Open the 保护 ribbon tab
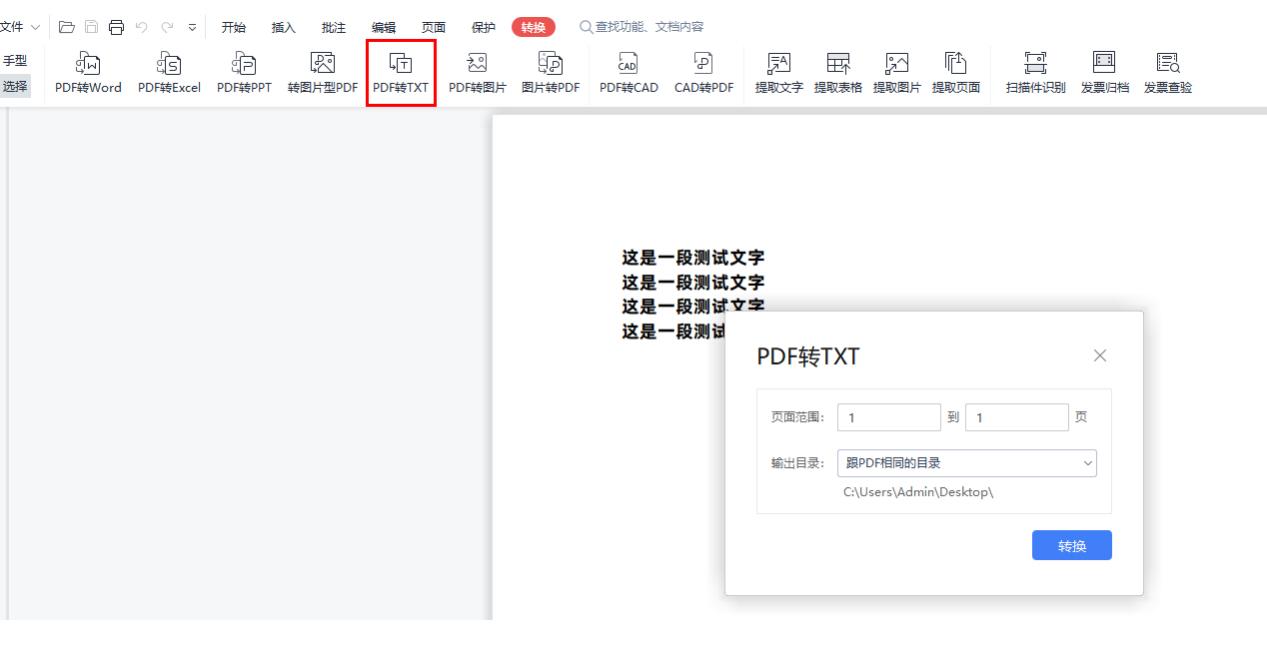 [483, 27]
